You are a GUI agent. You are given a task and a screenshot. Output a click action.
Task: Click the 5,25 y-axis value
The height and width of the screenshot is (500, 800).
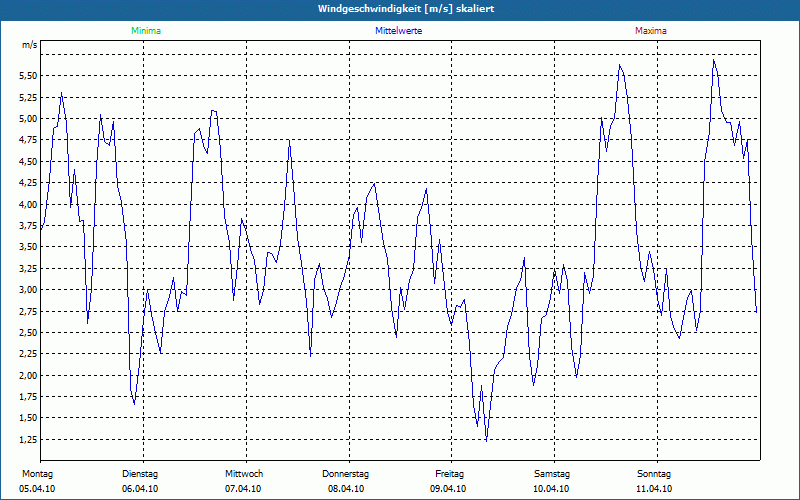pos(29,97)
